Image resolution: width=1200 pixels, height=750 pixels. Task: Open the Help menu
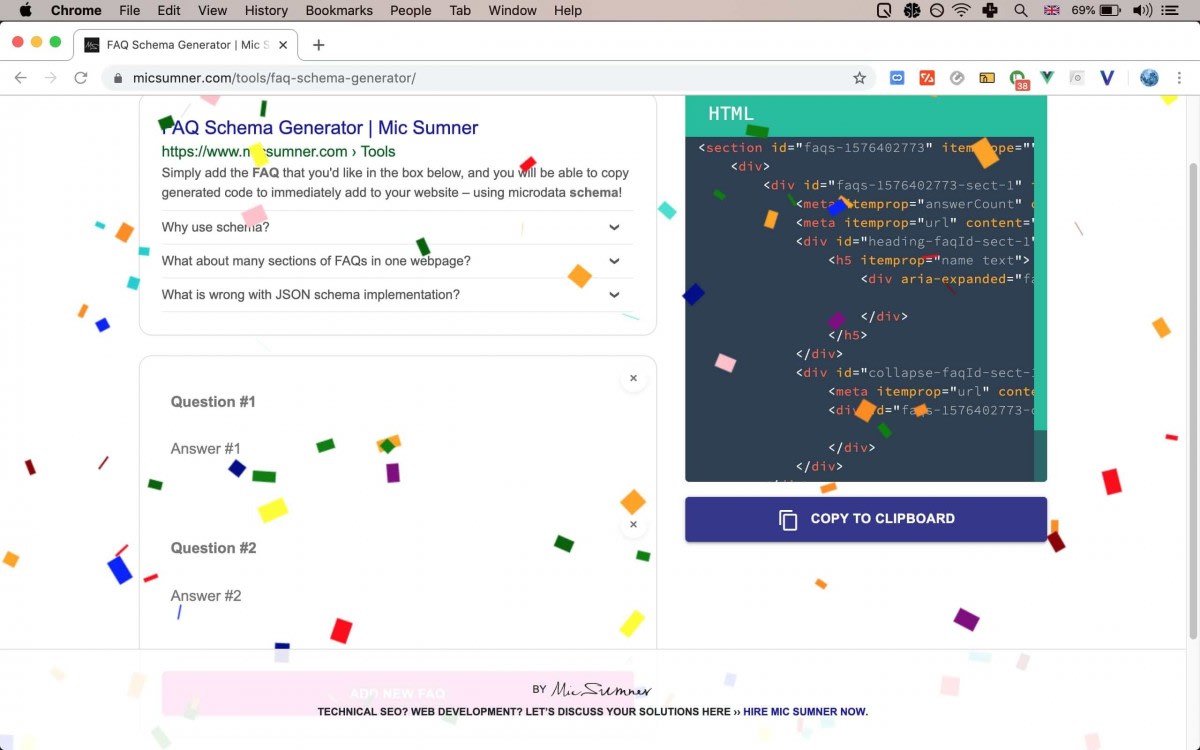568,10
